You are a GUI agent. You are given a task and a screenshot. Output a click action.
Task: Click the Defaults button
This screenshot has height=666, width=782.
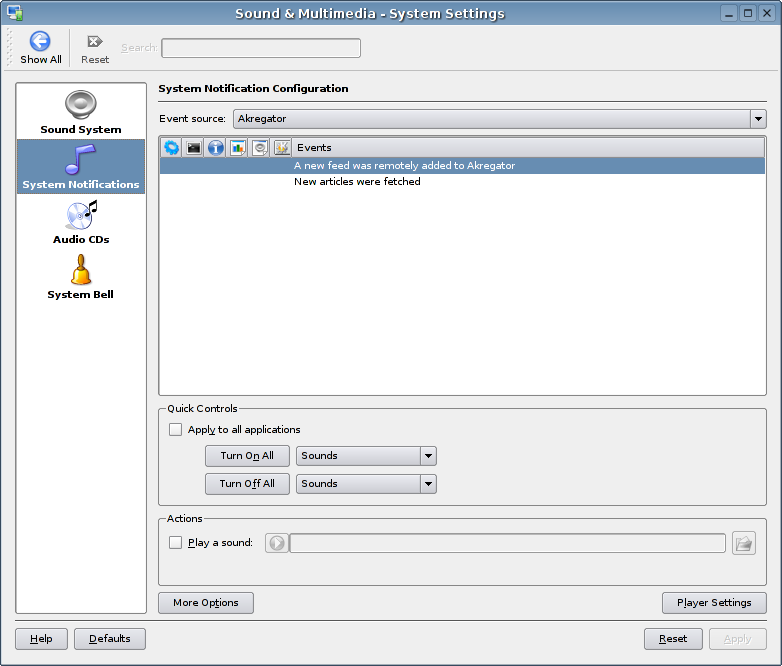(110, 639)
